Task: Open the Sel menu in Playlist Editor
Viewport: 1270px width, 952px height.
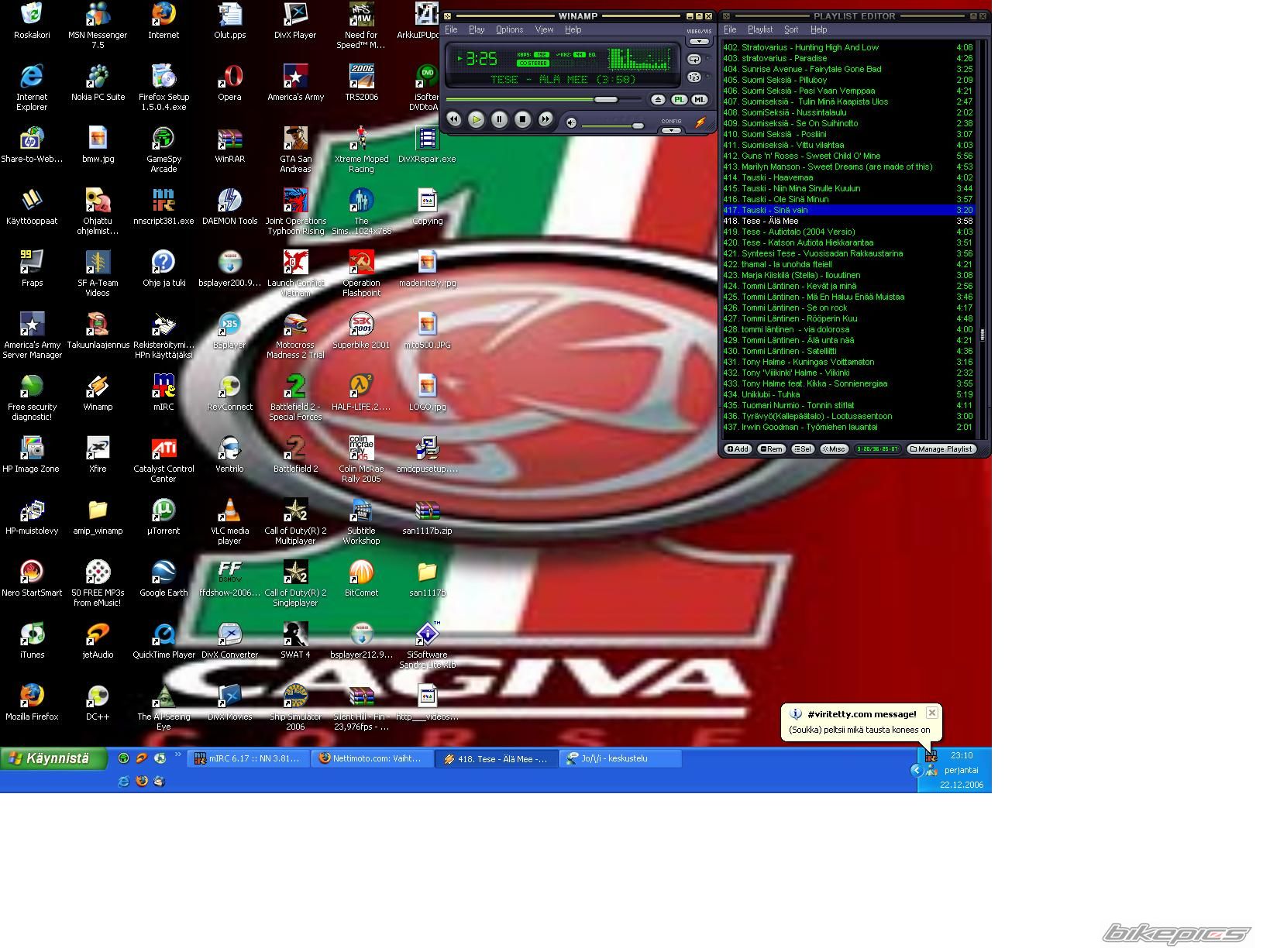Action: (x=803, y=449)
